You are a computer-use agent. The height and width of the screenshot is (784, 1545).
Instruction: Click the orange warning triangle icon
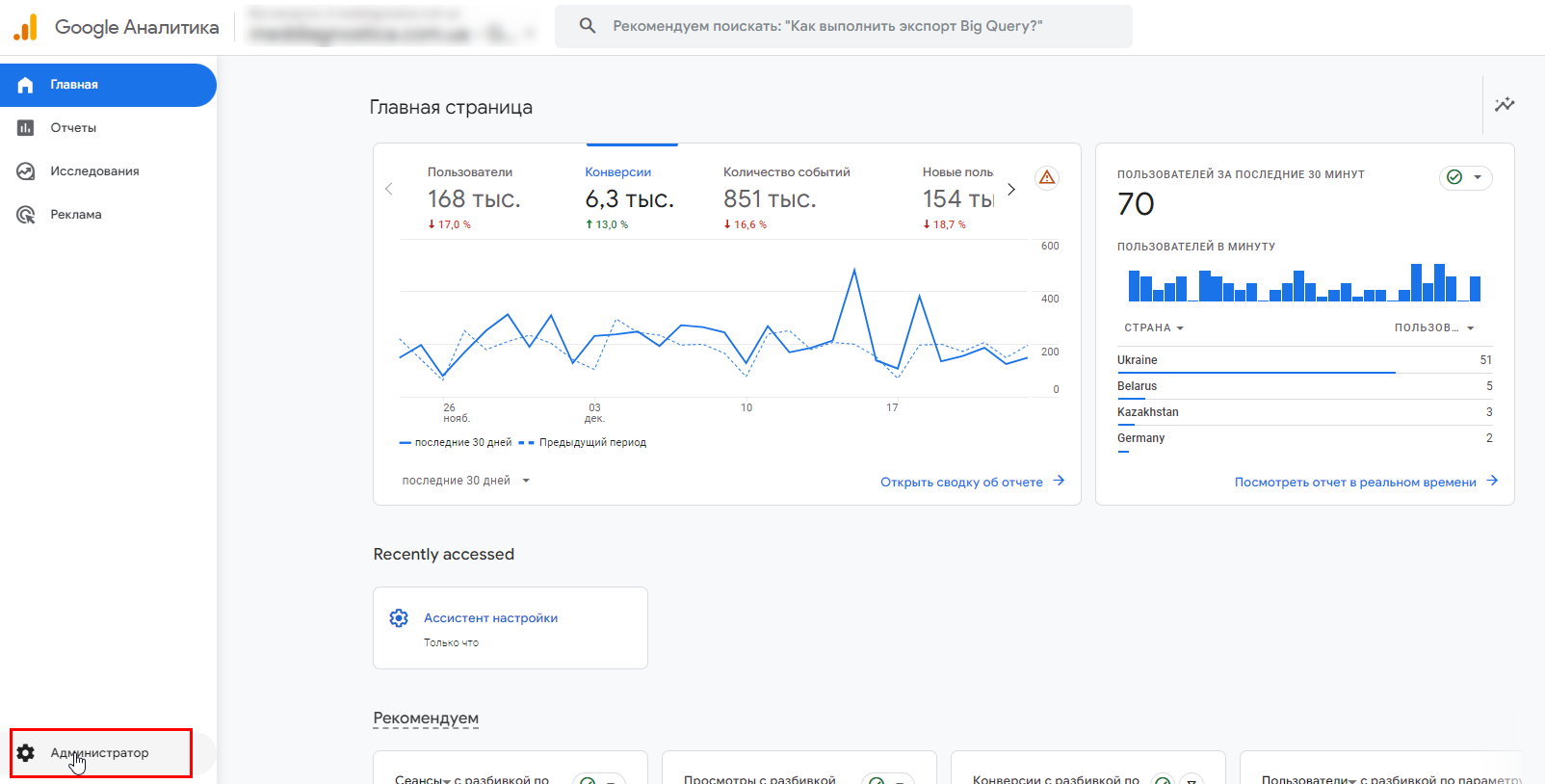1047,177
